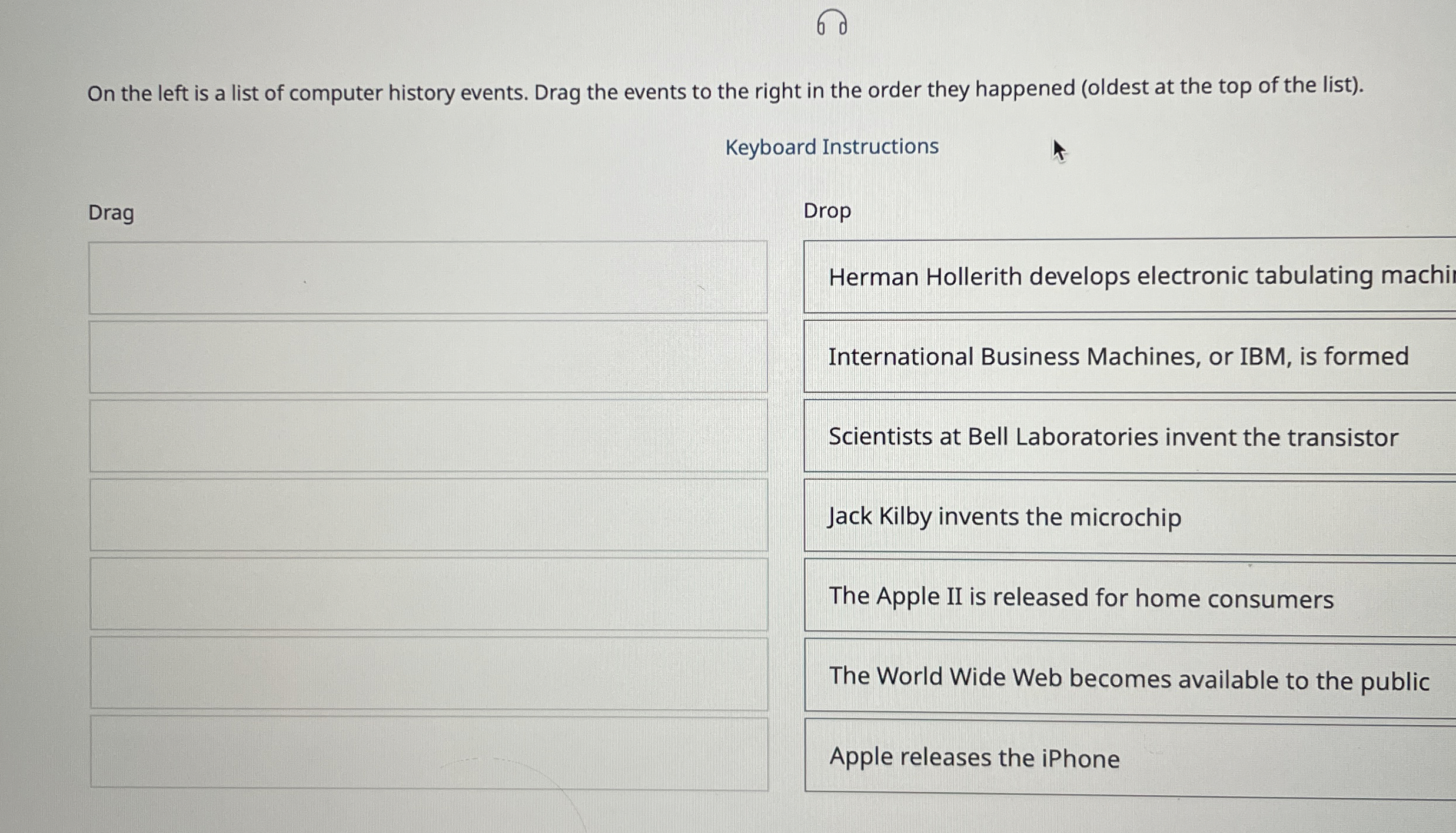The width and height of the screenshot is (1456, 833).
Task: Click the first empty drag slot
Action: (x=428, y=277)
